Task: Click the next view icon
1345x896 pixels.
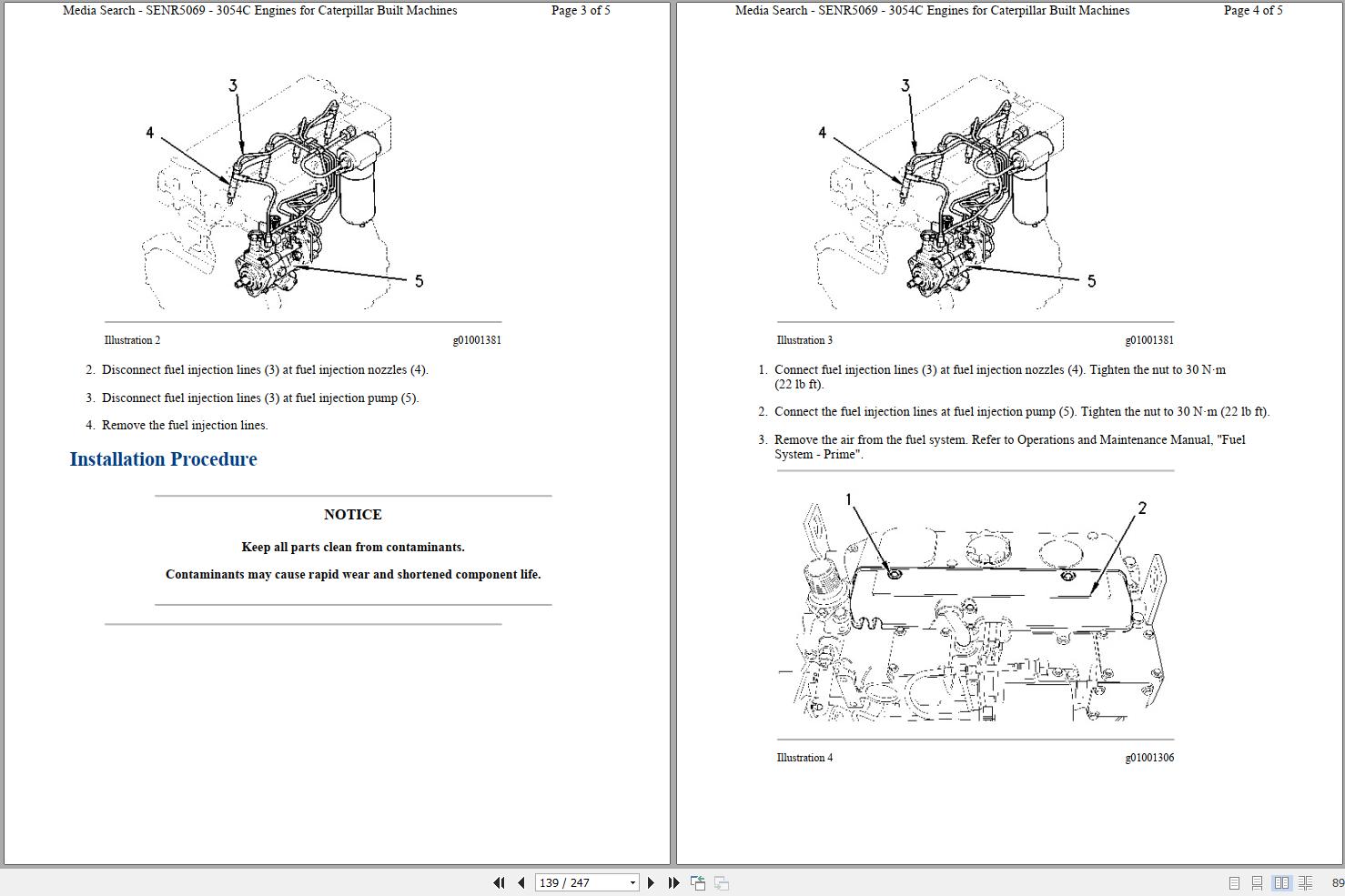Action: [721, 882]
